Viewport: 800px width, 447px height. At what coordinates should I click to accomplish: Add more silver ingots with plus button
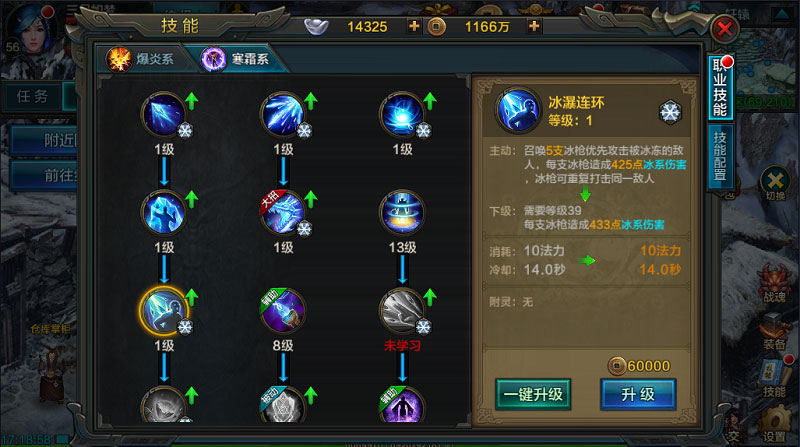point(414,26)
